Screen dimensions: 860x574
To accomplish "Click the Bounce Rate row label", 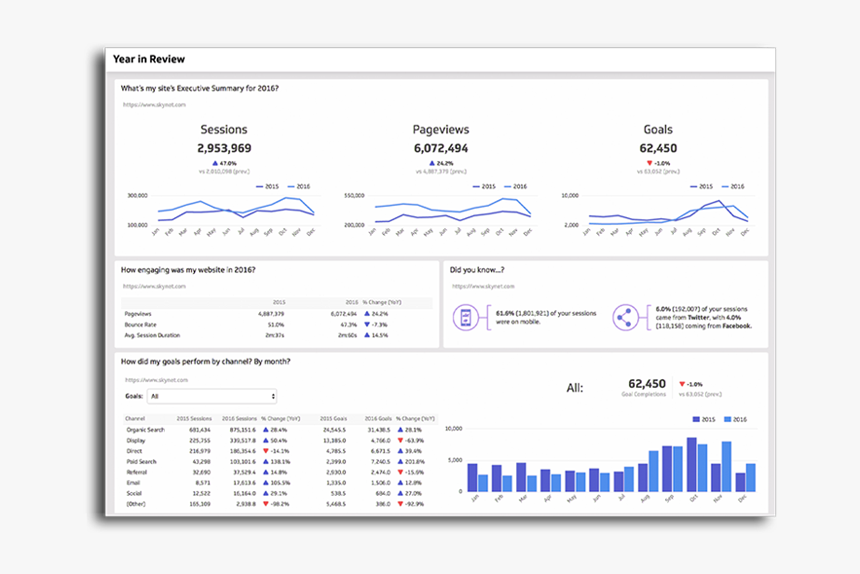I will point(140,325).
